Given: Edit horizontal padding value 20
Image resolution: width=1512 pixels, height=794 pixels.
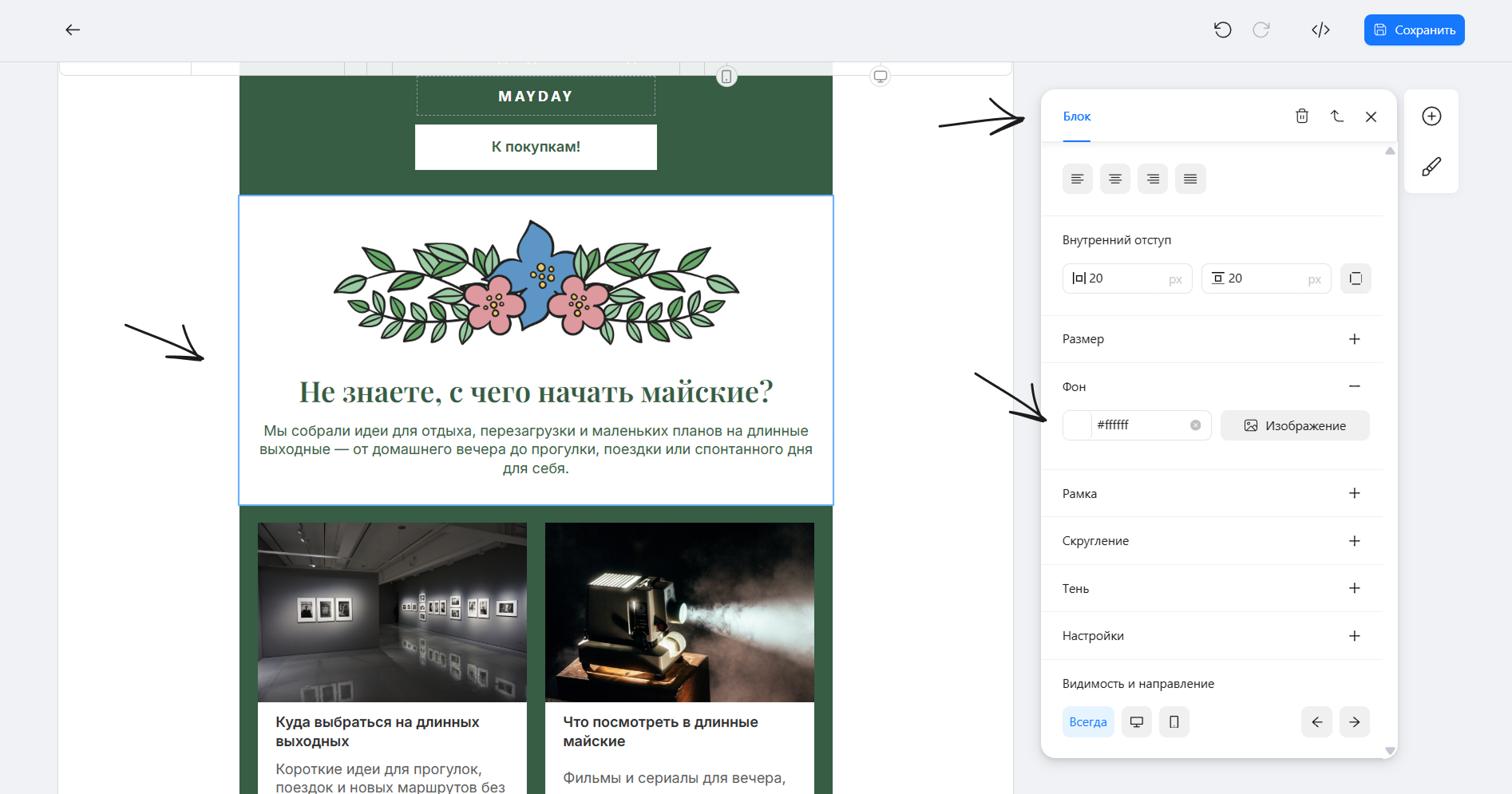Looking at the screenshot, I should tap(1127, 278).
